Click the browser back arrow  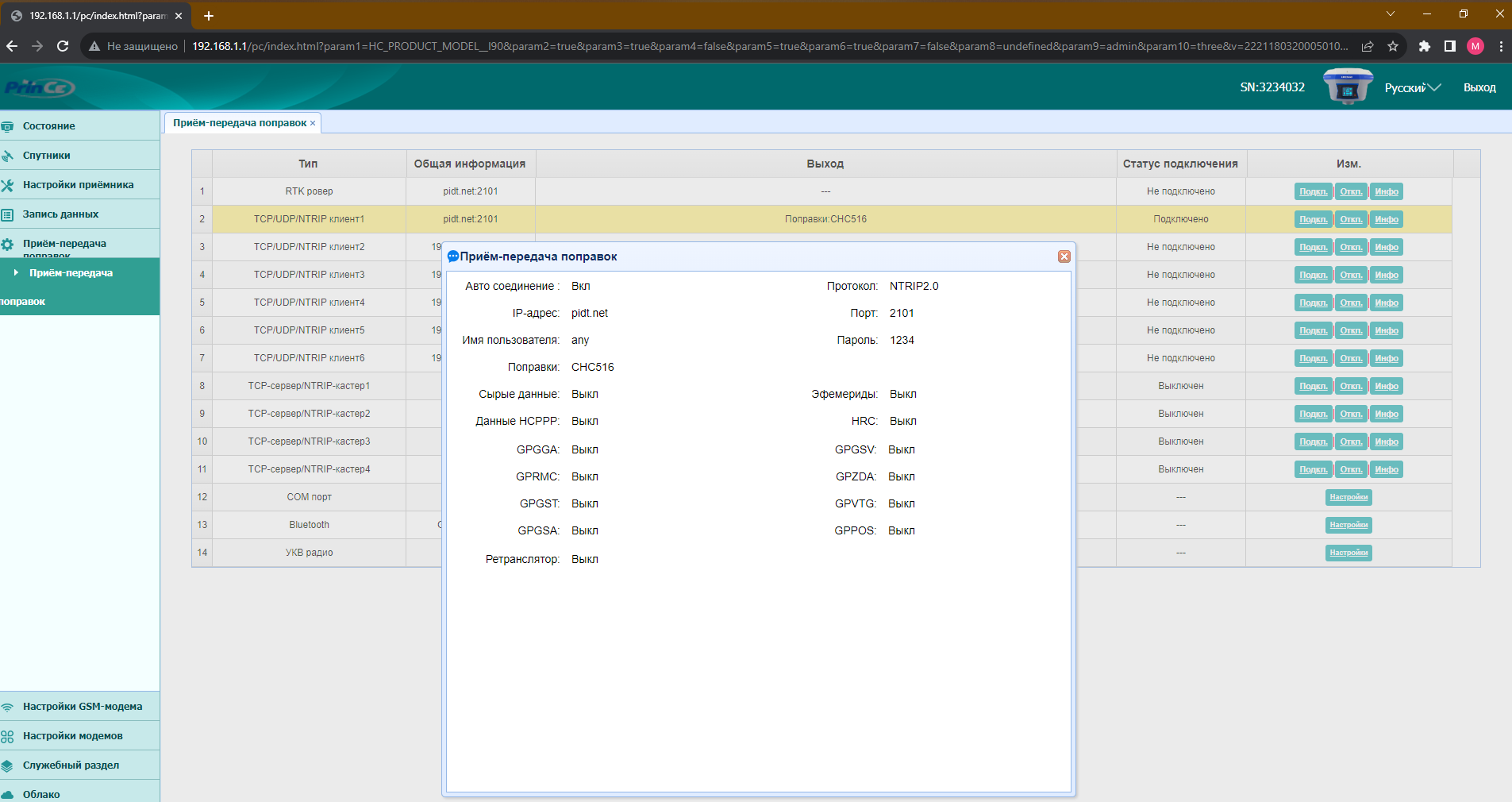12,46
